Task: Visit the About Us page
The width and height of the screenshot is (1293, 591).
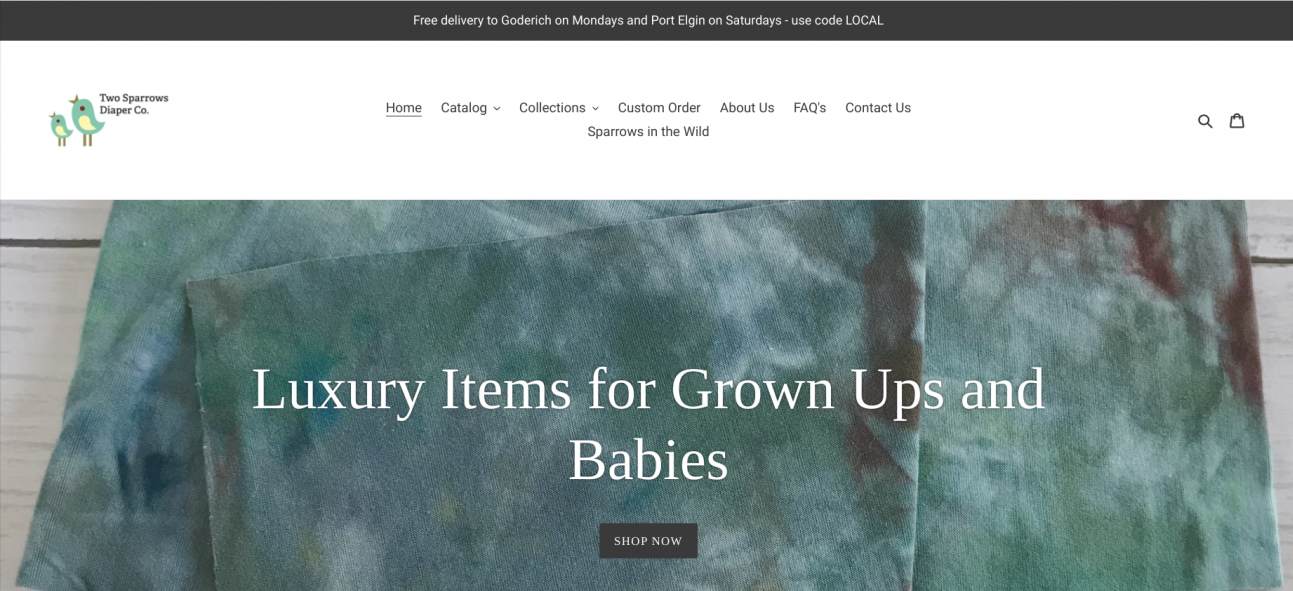Action: (747, 108)
